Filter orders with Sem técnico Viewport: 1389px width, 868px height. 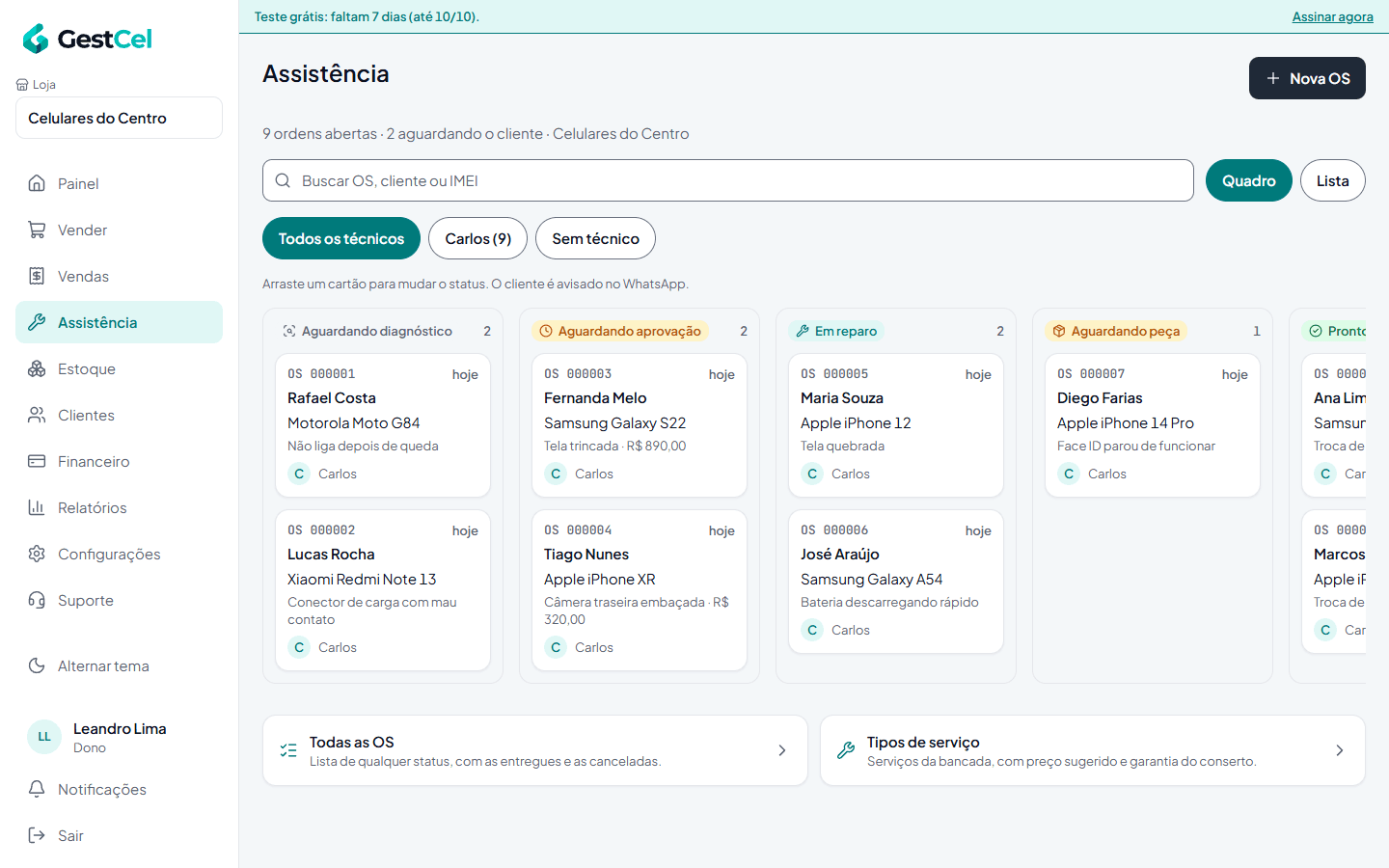(x=595, y=238)
